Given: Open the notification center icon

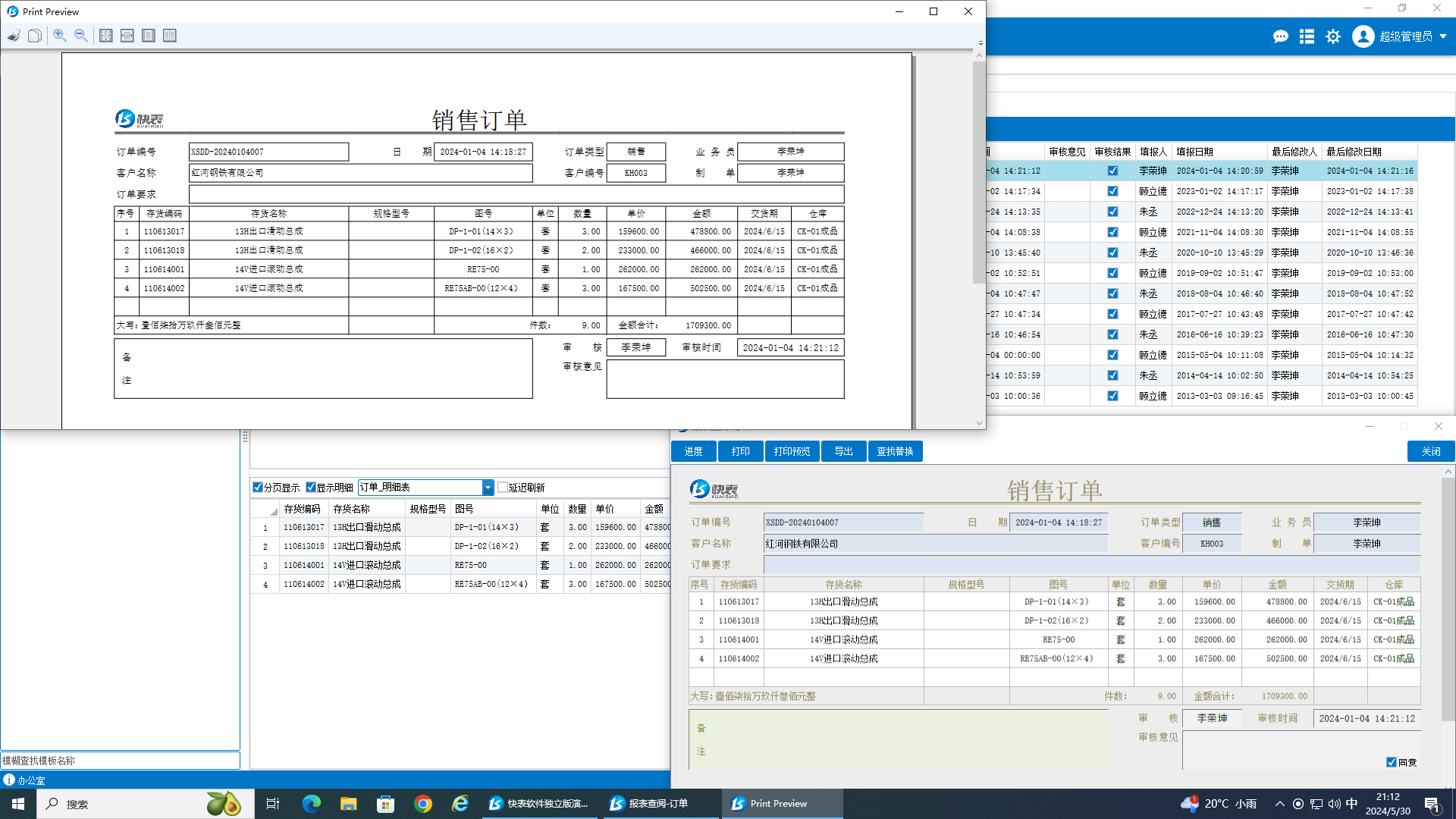Looking at the screenshot, I should point(1432,804).
